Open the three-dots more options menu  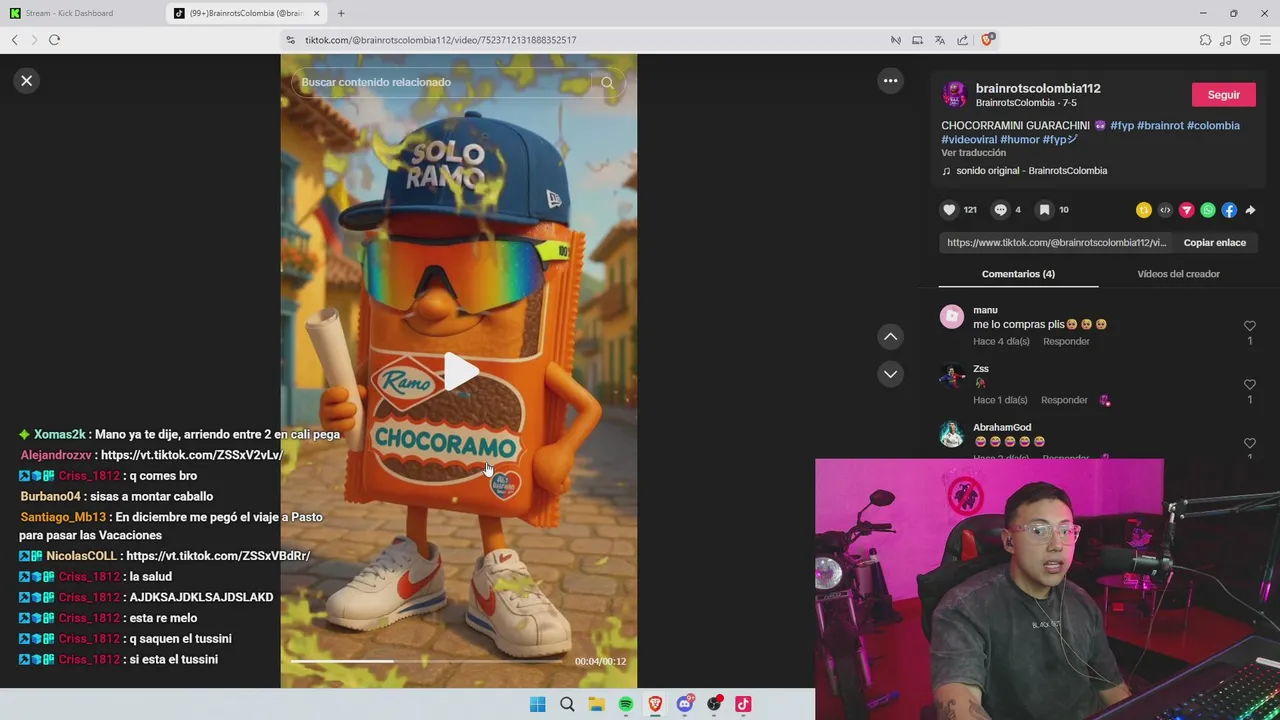tap(890, 81)
